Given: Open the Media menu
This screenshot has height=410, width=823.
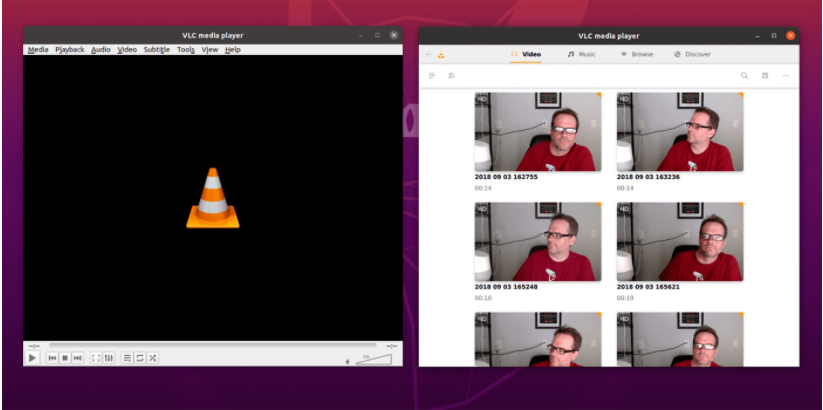Looking at the screenshot, I should pyautogui.click(x=38, y=49).
